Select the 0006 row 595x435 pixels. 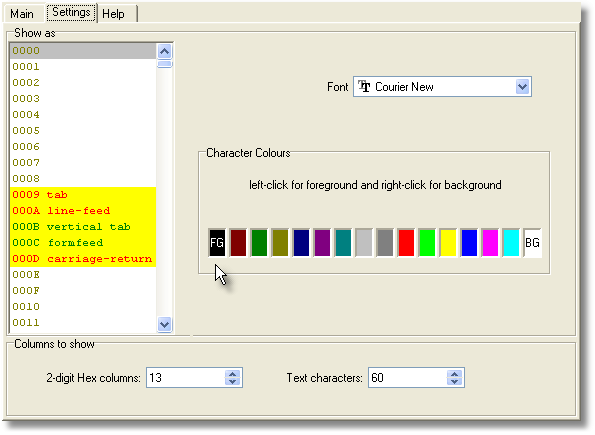click(83, 147)
